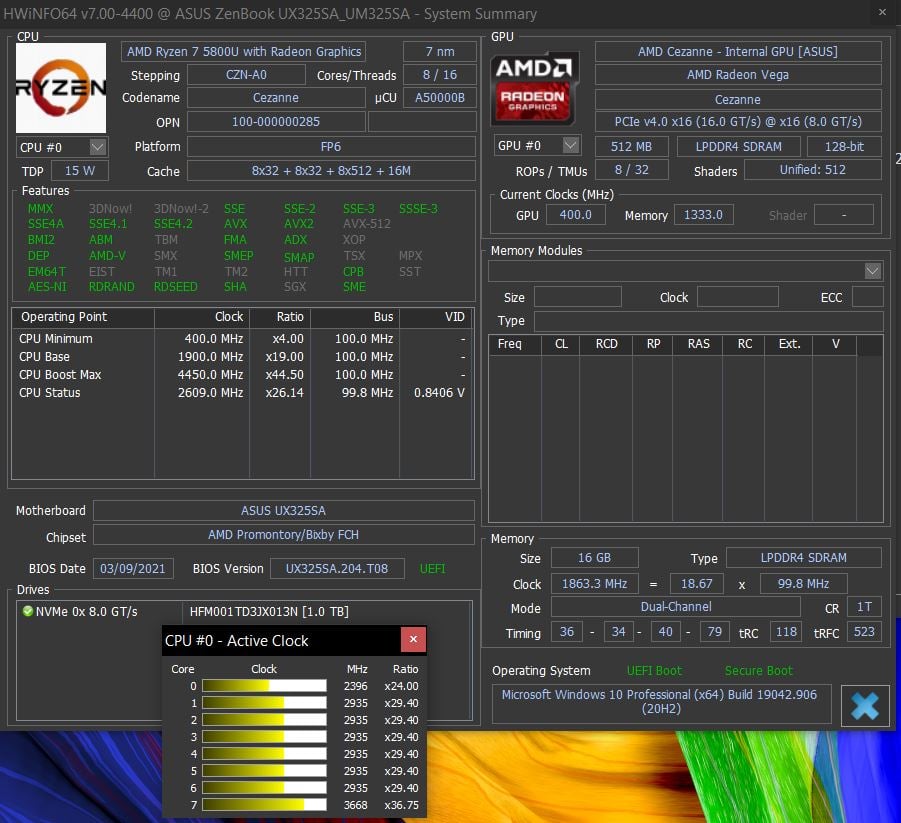Click the CZN-A0 stepping field
This screenshot has height=823, width=901.
point(246,75)
